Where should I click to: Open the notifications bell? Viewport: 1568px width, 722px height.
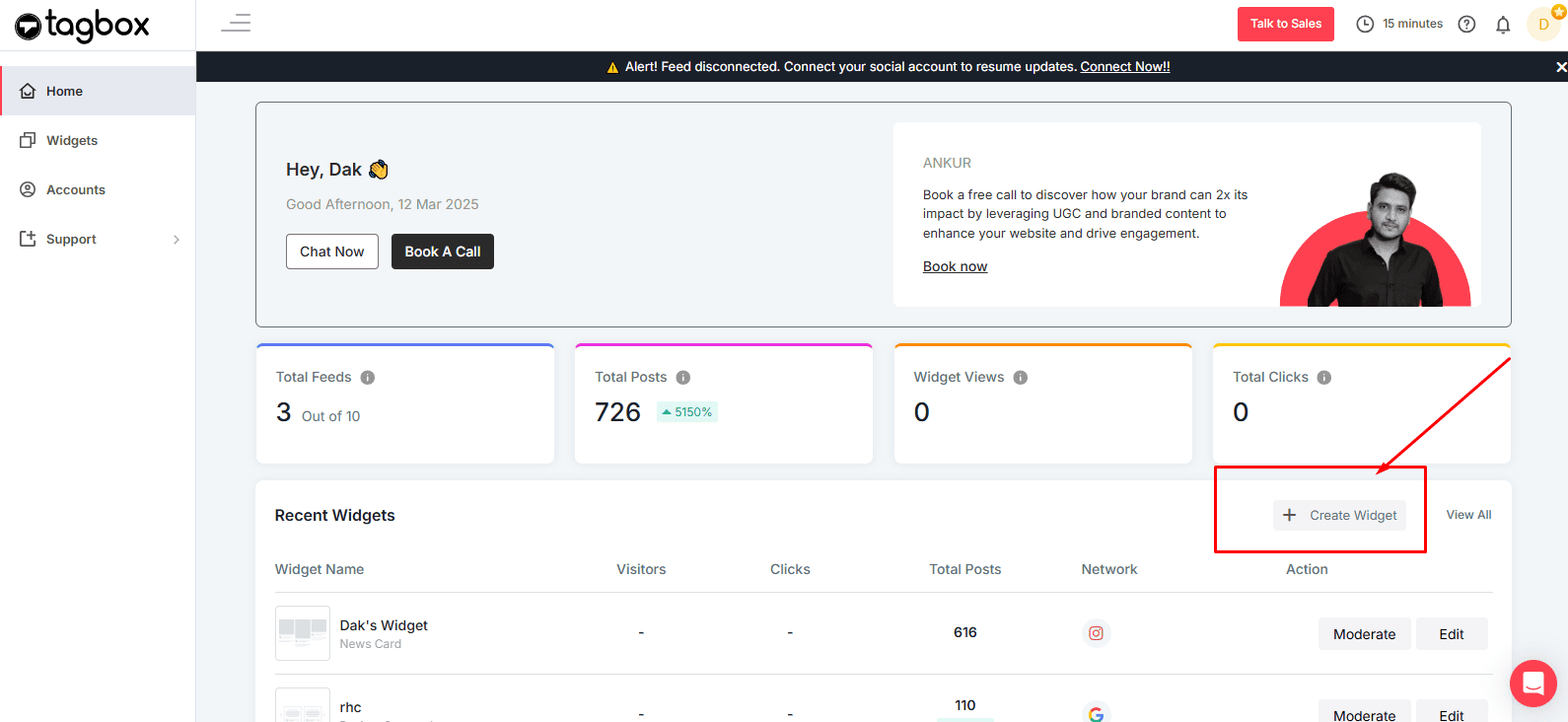1503,25
